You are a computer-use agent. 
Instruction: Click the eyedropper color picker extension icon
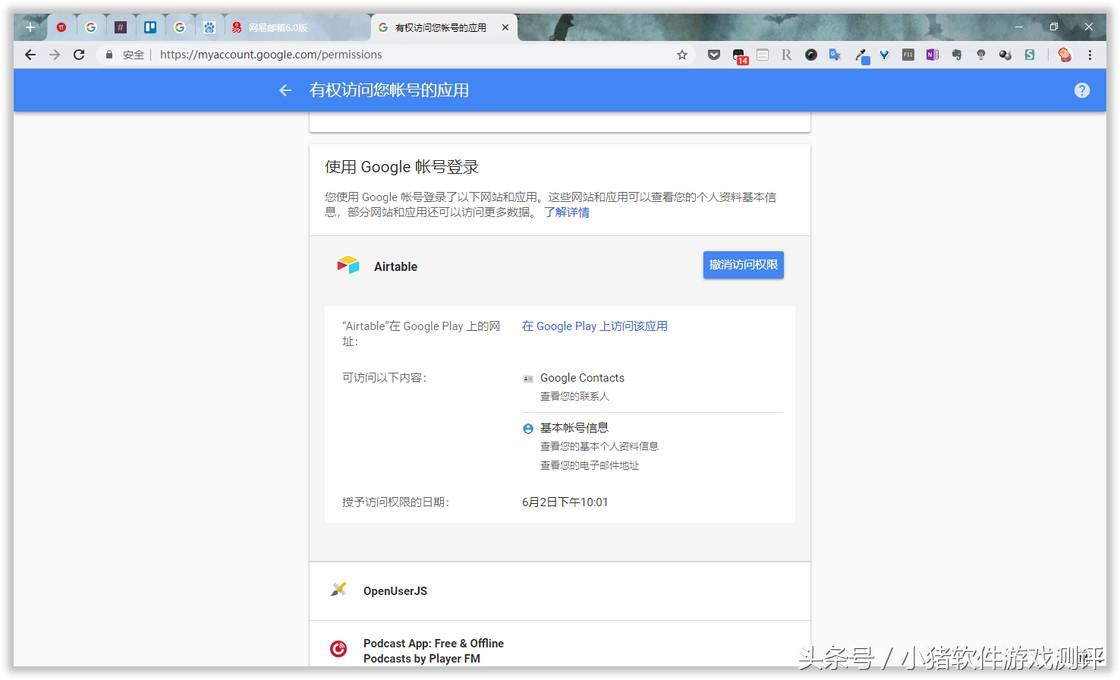click(x=860, y=55)
